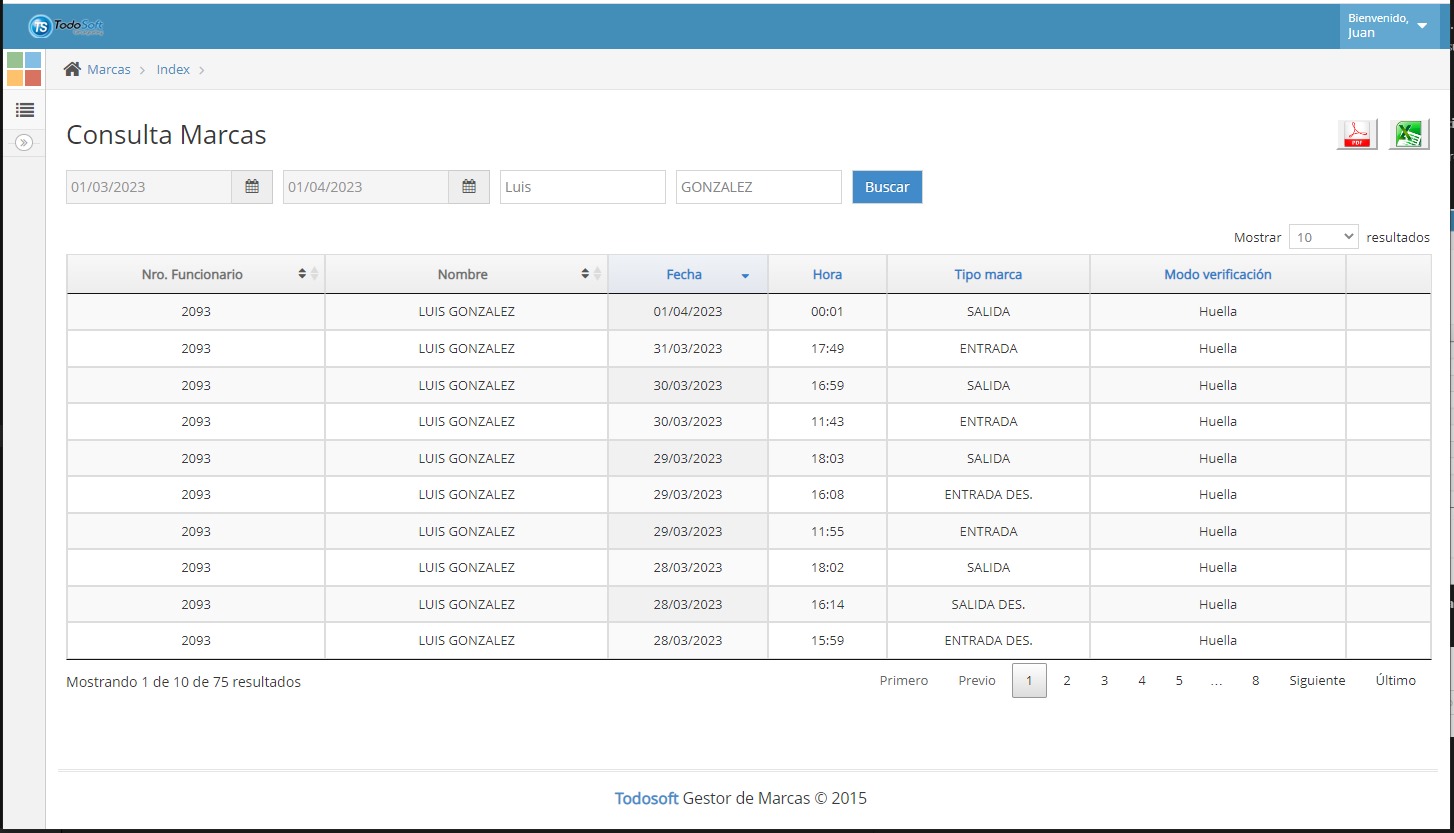Image resolution: width=1454 pixels, height=833 pixels.
Task: Go to Previo page
Action: pyautogui.click(x=977, y=681)
